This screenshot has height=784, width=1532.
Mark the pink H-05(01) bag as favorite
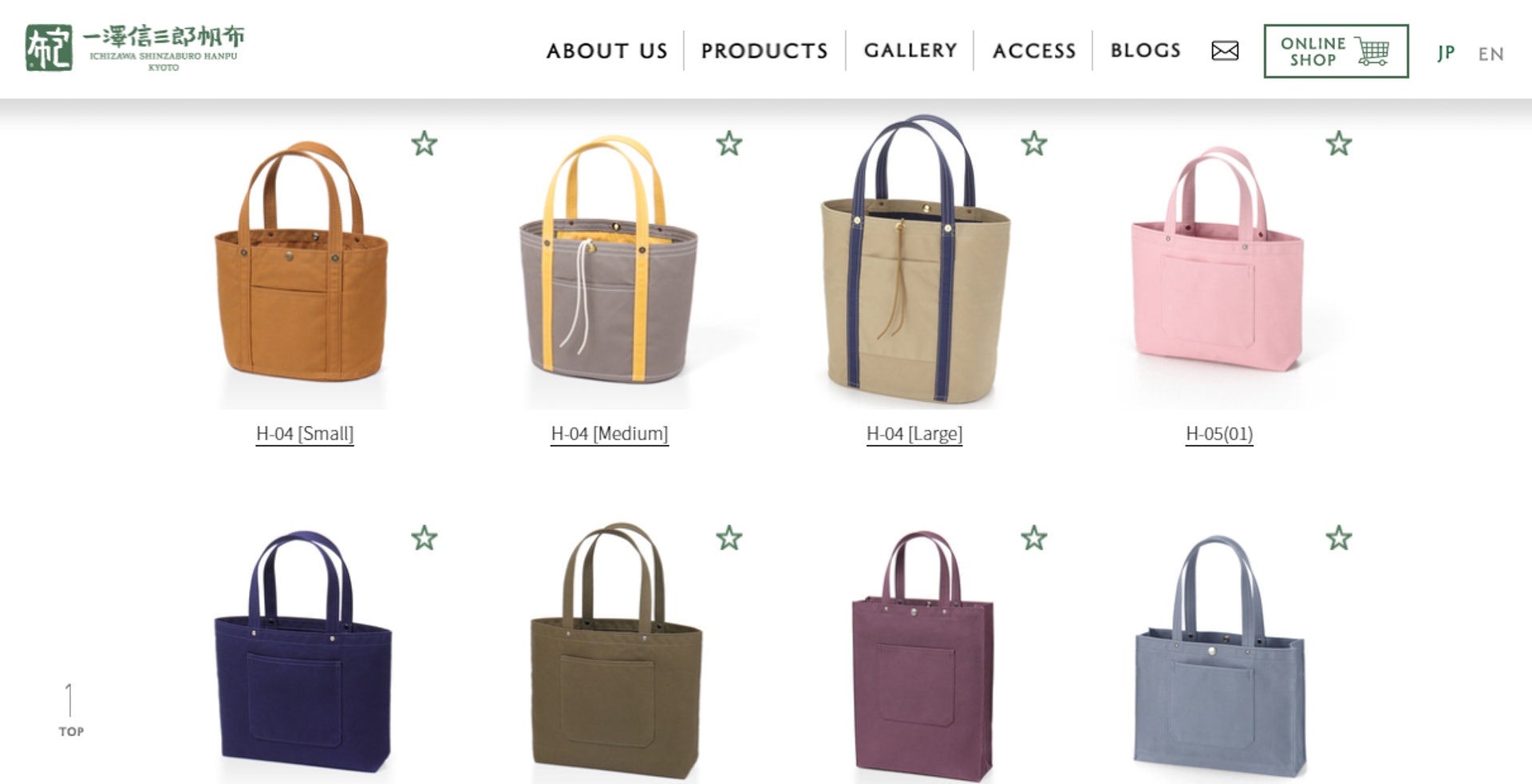(x=1339, y=144)
